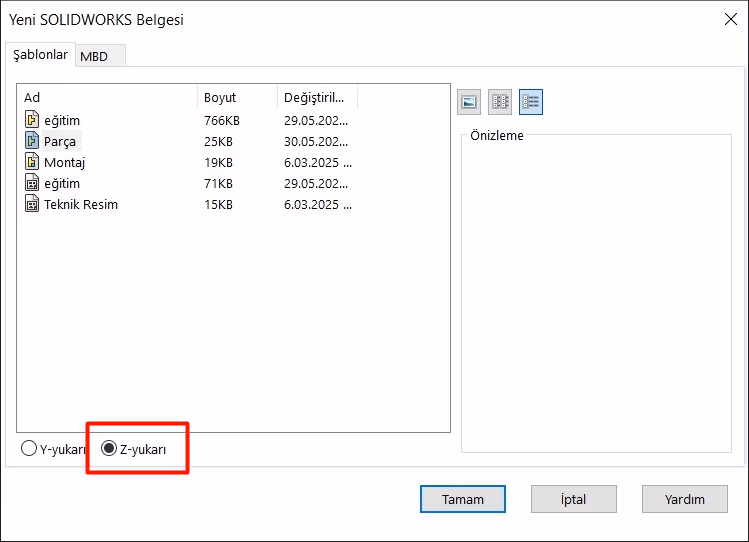The width and height of the screenshot is (749, 542).
Task: Click the part template icon beside Parça
Action: pyautogui.click(x=32, y=141)
